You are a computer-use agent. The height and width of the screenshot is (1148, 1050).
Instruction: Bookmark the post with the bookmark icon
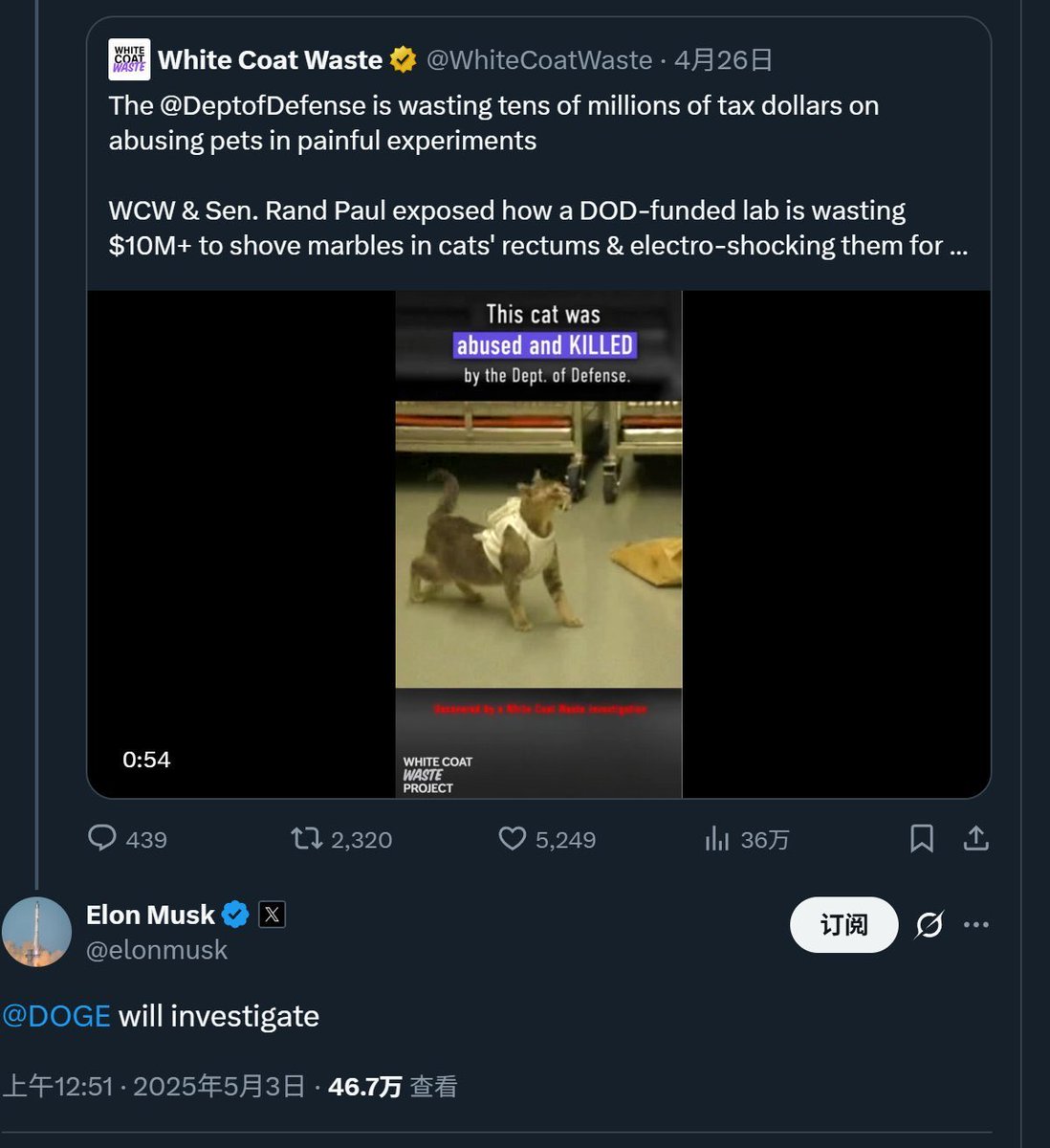tap(922, 839)
